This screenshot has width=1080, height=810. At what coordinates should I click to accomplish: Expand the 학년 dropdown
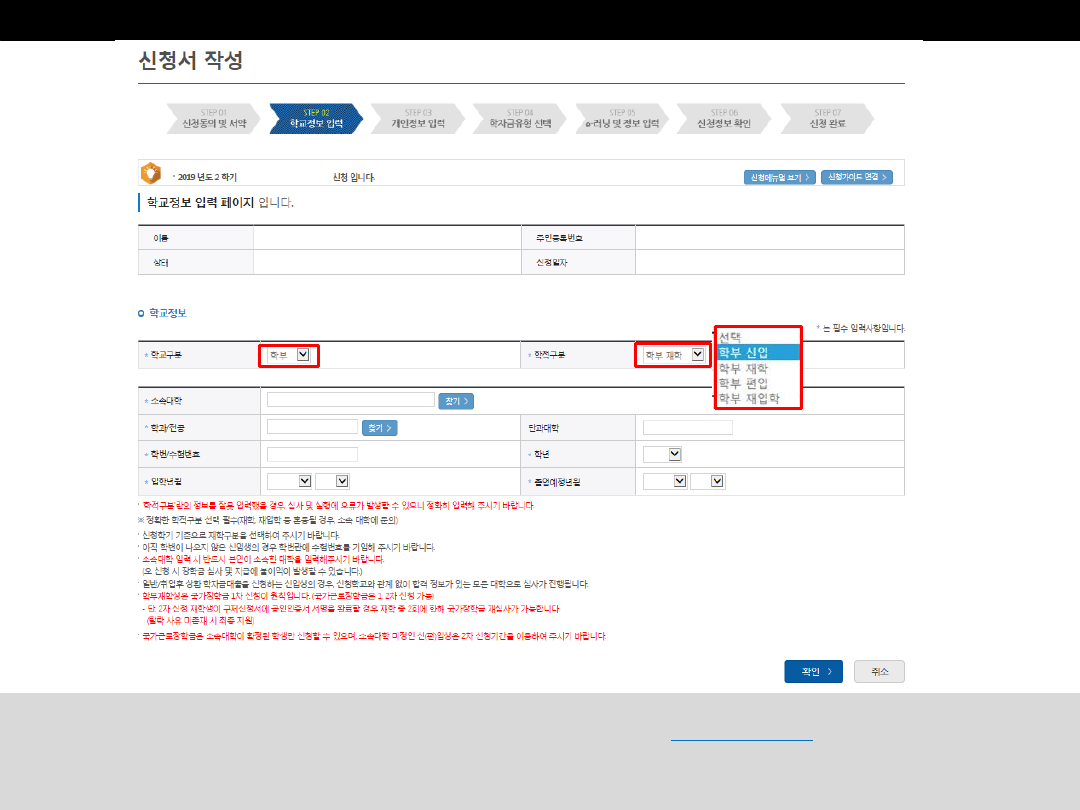663,454
